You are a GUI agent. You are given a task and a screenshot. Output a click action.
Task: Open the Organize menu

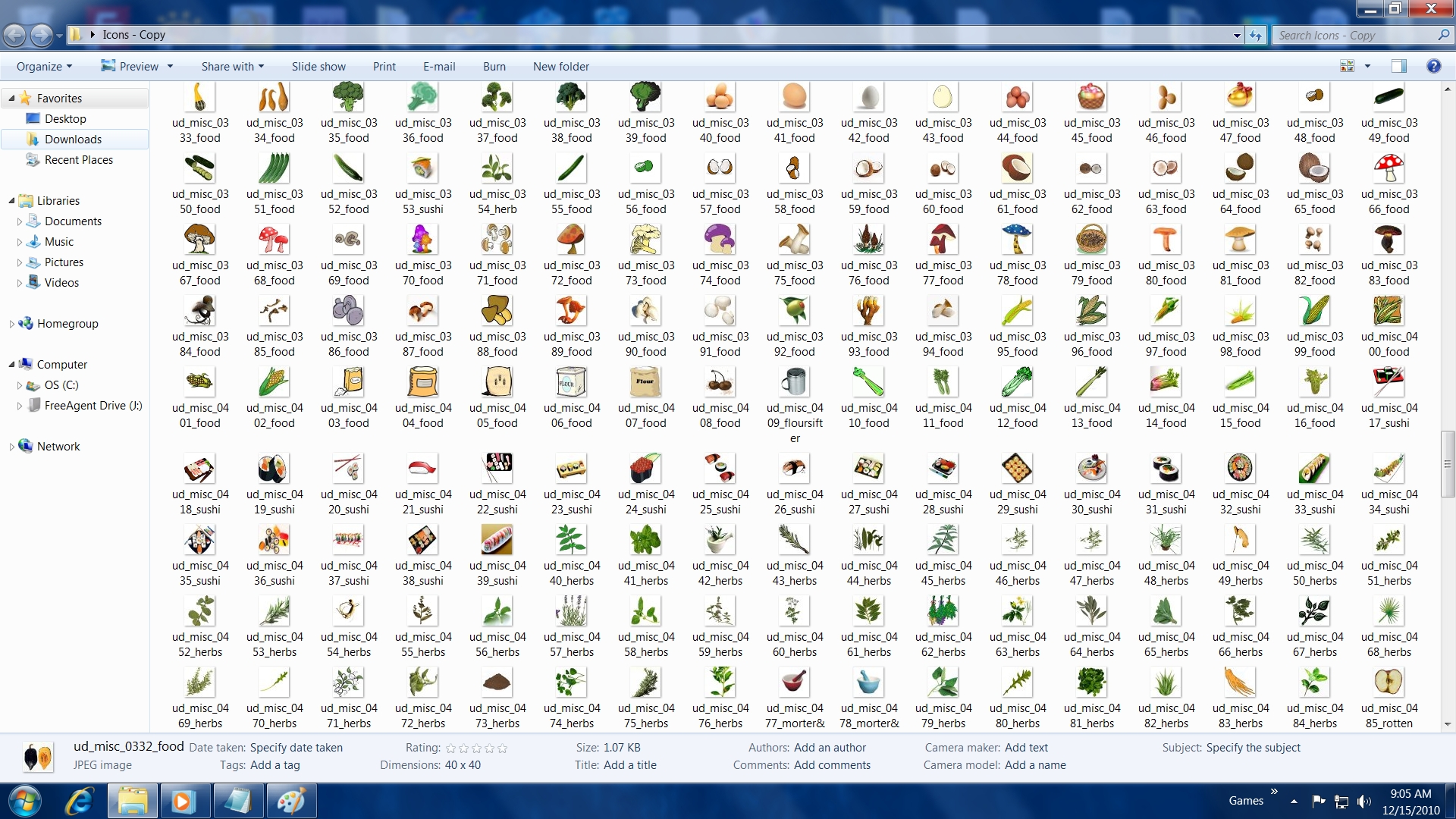[44, 67]
